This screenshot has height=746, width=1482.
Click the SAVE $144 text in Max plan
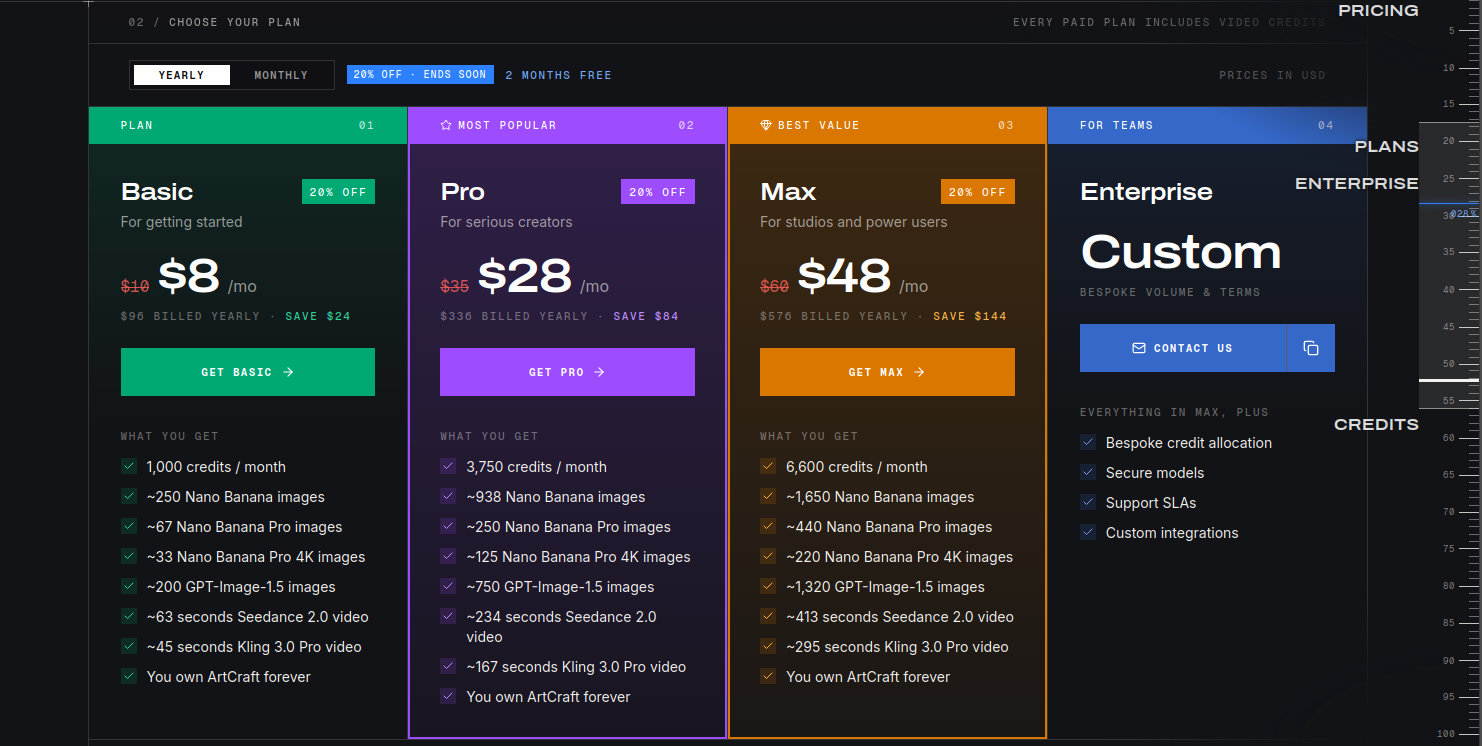point(970,316)
